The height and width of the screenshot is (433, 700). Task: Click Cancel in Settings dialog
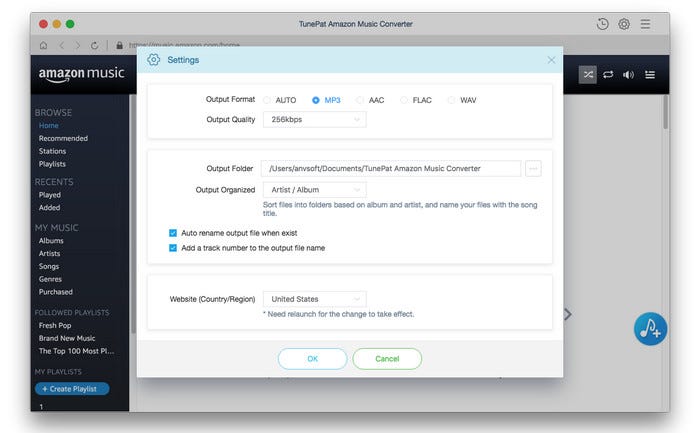click(387, 359)
